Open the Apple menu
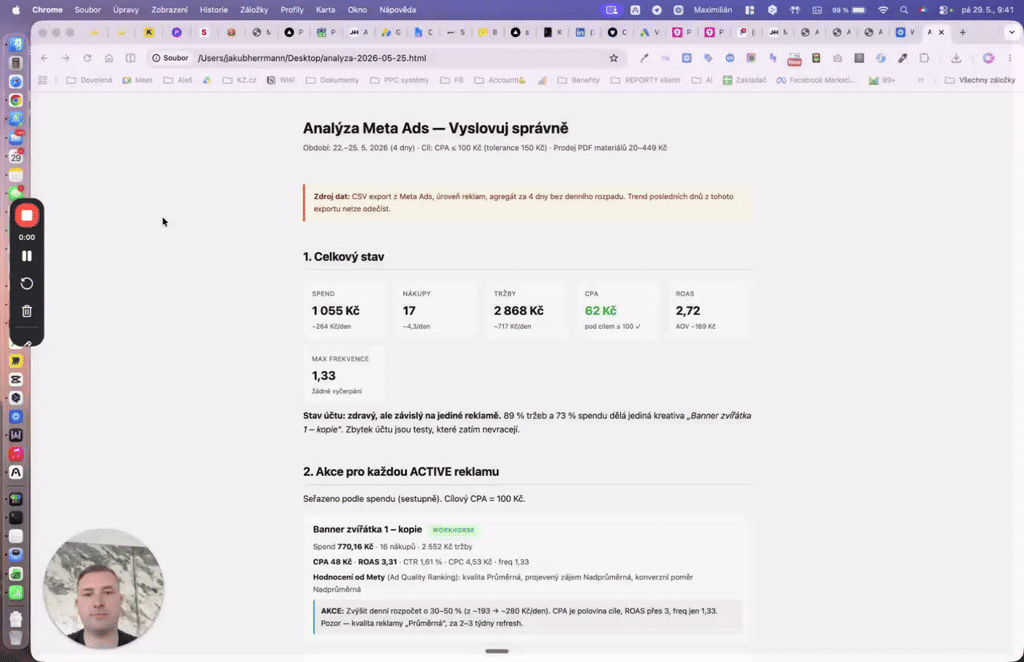Screen dimensions: 1024x662 tap(16, 10)
